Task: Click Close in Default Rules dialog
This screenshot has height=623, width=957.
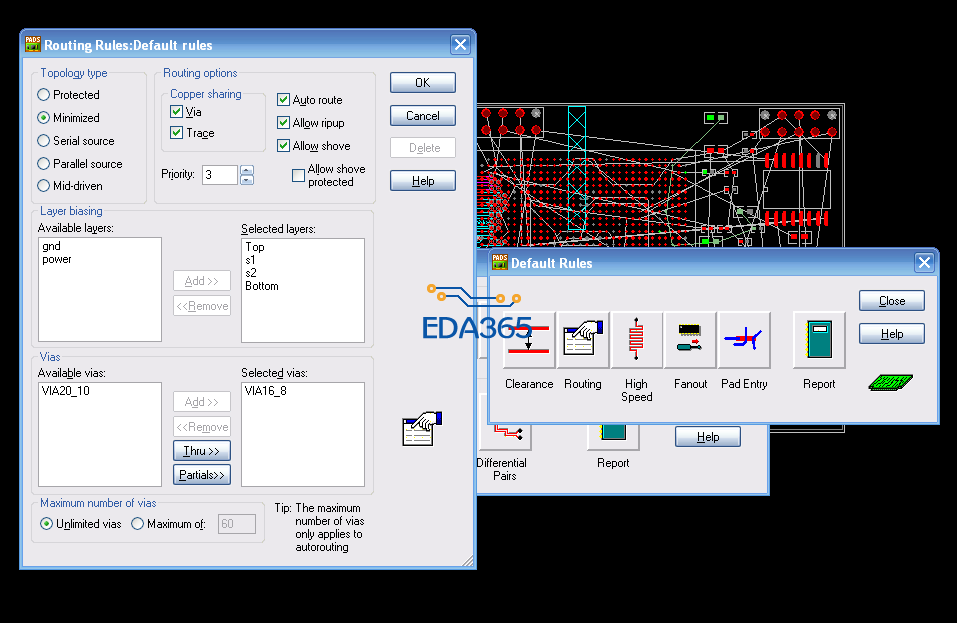Action: pyautogui.click(x=892, y=301)
